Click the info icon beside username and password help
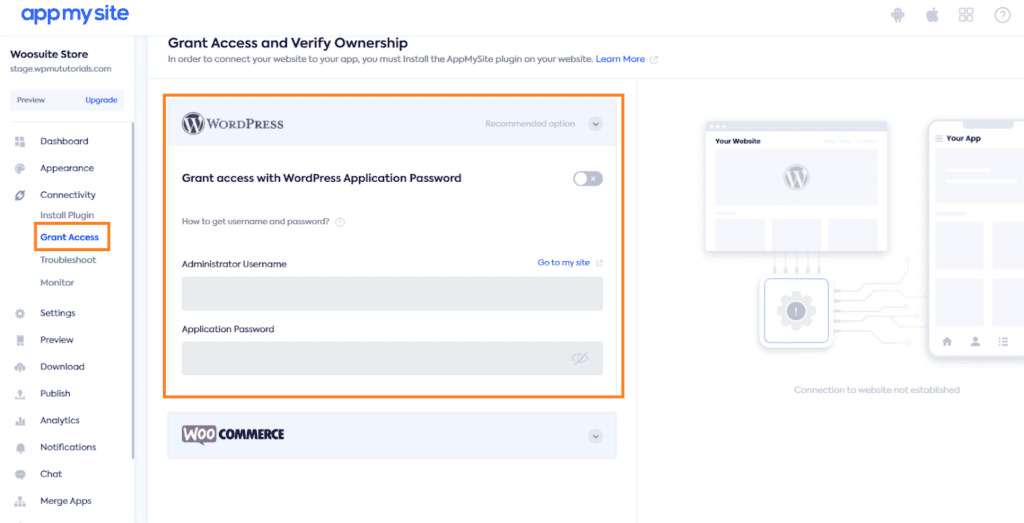Viewport: 1024px width, 523px height. click(340, 222)
